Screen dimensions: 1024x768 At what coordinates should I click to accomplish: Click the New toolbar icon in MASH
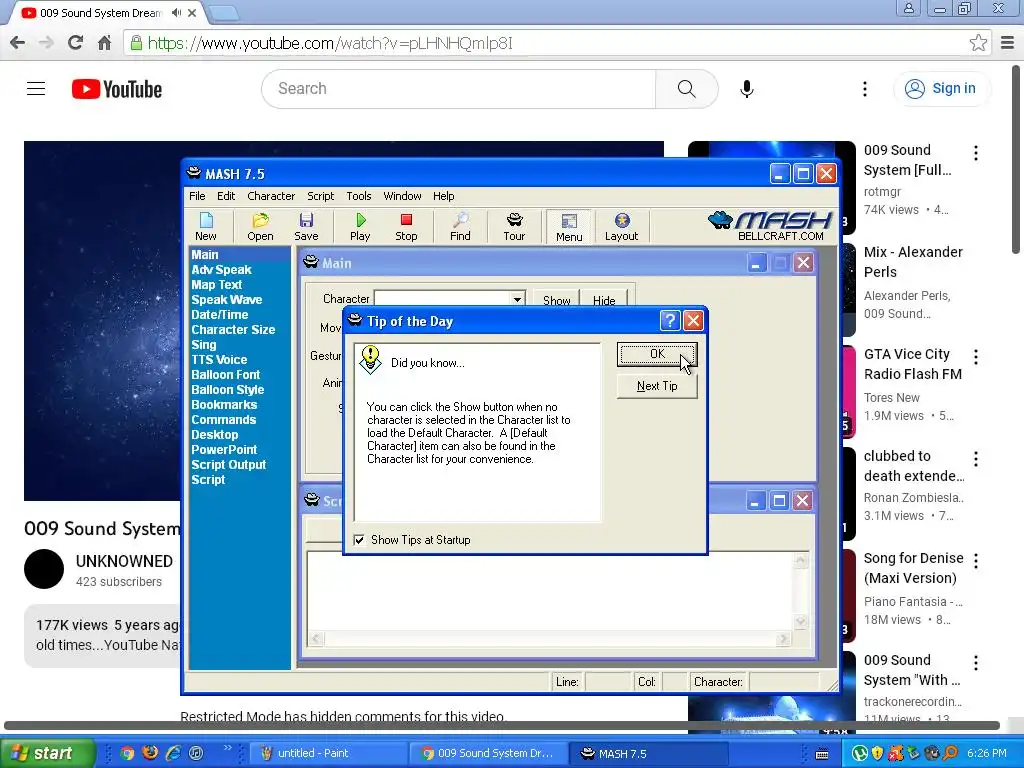[x=206, y=227]
